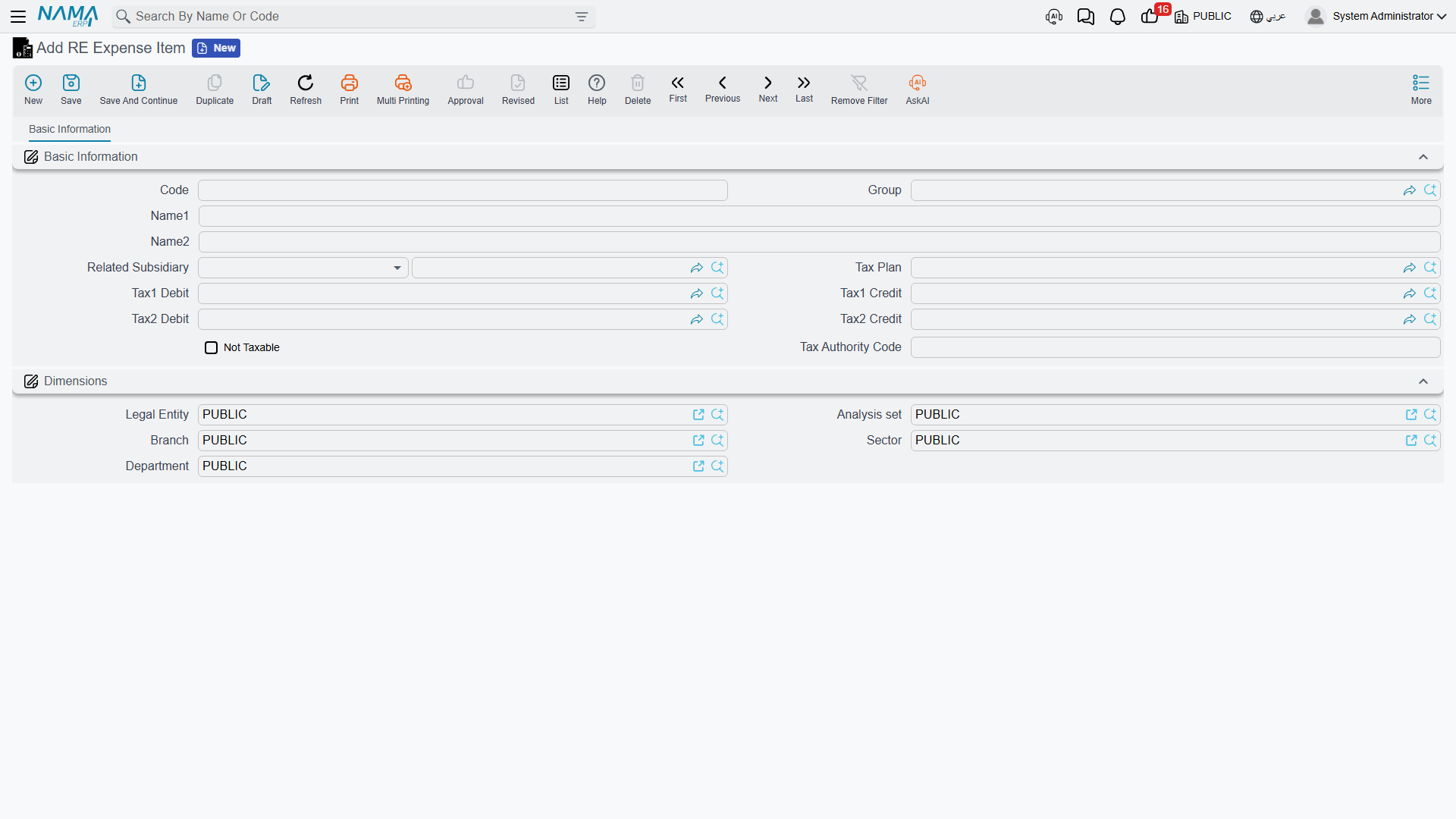Search icon for Related Subsidiary field
This screenshot has height=819, width=1456.
tap(717, 268)
